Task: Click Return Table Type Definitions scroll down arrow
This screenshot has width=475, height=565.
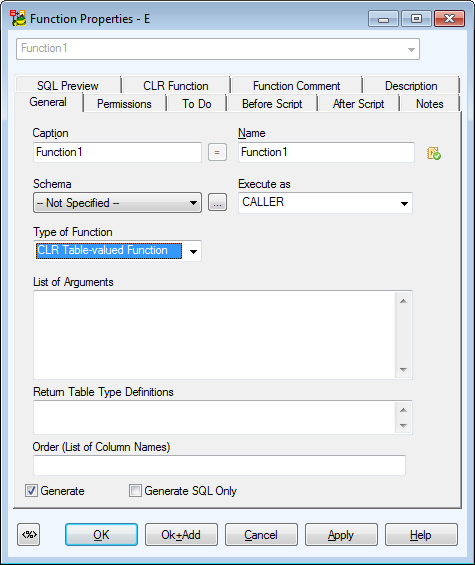Action: [x=403, y=426]
